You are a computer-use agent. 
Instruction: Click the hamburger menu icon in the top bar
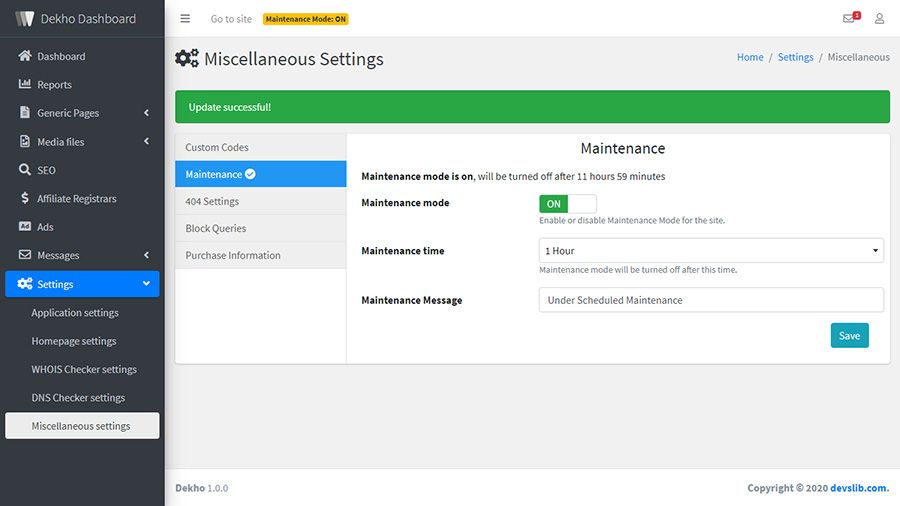tap(185, 19)
